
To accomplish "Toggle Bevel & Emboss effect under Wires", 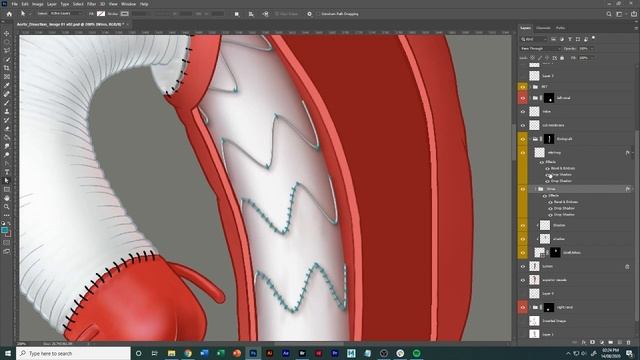I will 551,202.
